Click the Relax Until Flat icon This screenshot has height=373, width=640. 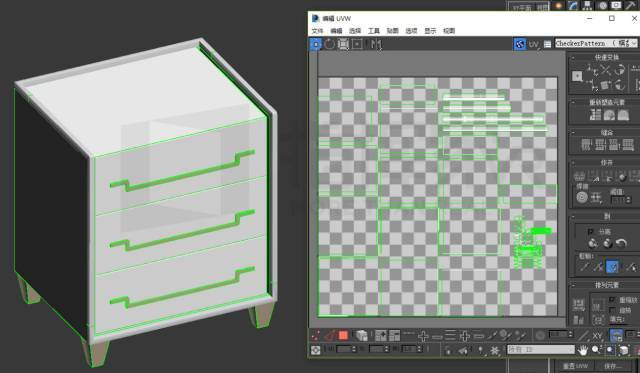609,115
